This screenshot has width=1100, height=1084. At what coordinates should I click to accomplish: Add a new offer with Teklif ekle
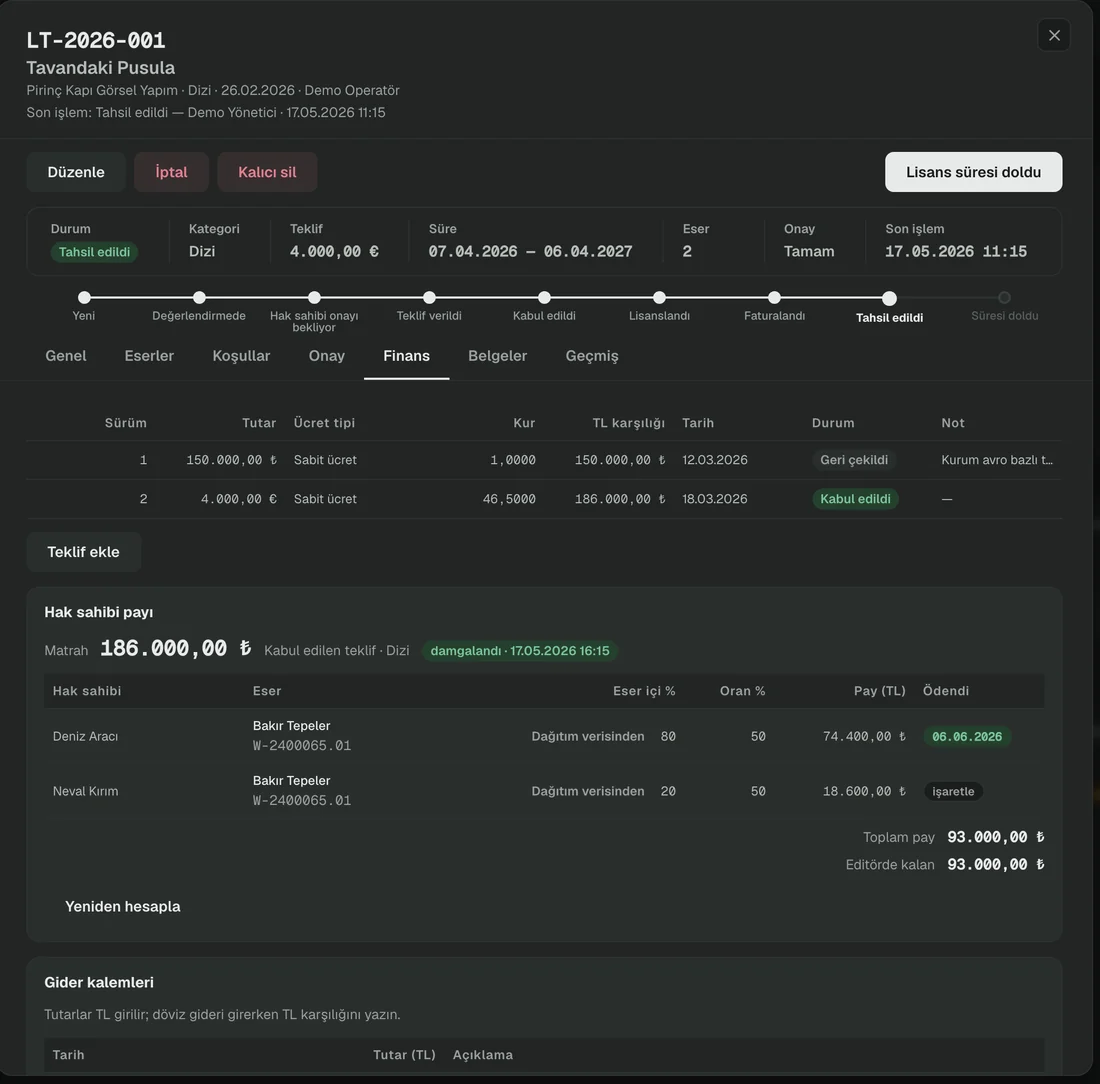tap(83, 552)
